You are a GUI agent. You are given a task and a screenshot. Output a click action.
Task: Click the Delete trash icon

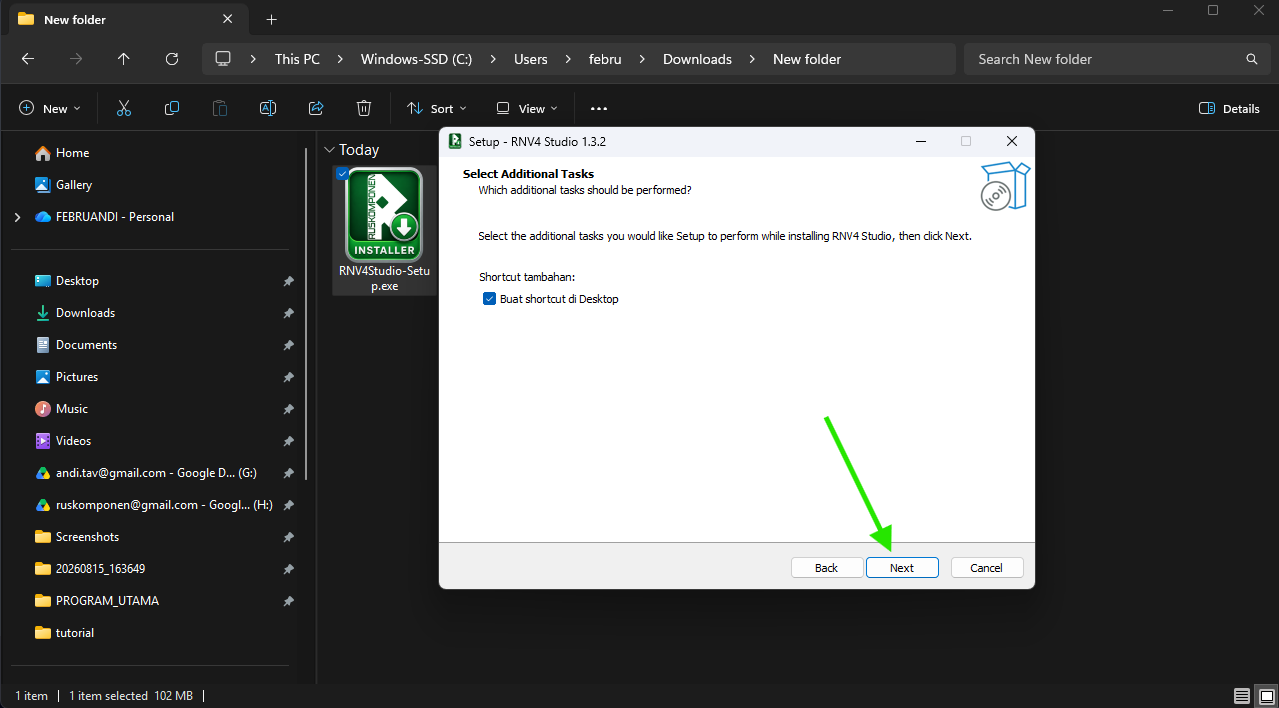[364, 108]
